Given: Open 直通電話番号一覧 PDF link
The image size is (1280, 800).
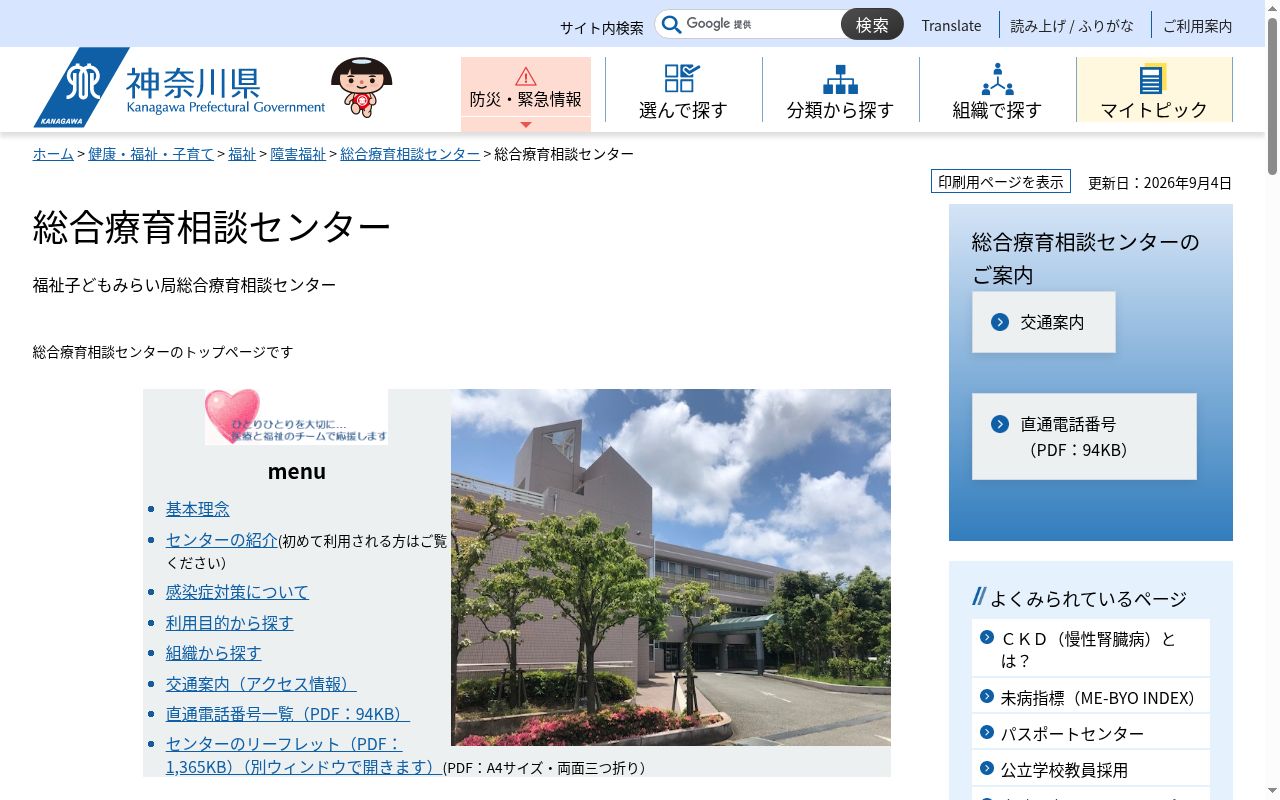Looking at the screenshot, I should coord(288,714).
